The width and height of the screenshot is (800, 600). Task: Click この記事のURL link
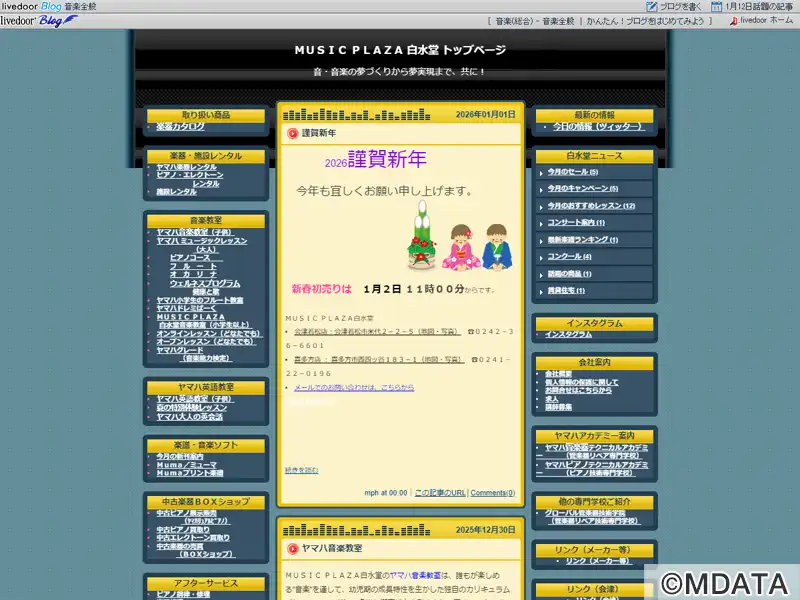click(440, 493)
